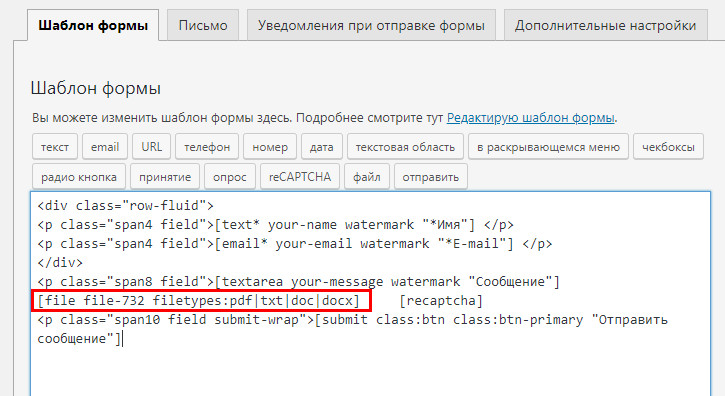Insert an email field tag
725x396 pixels.
click(x=105, y=147)
